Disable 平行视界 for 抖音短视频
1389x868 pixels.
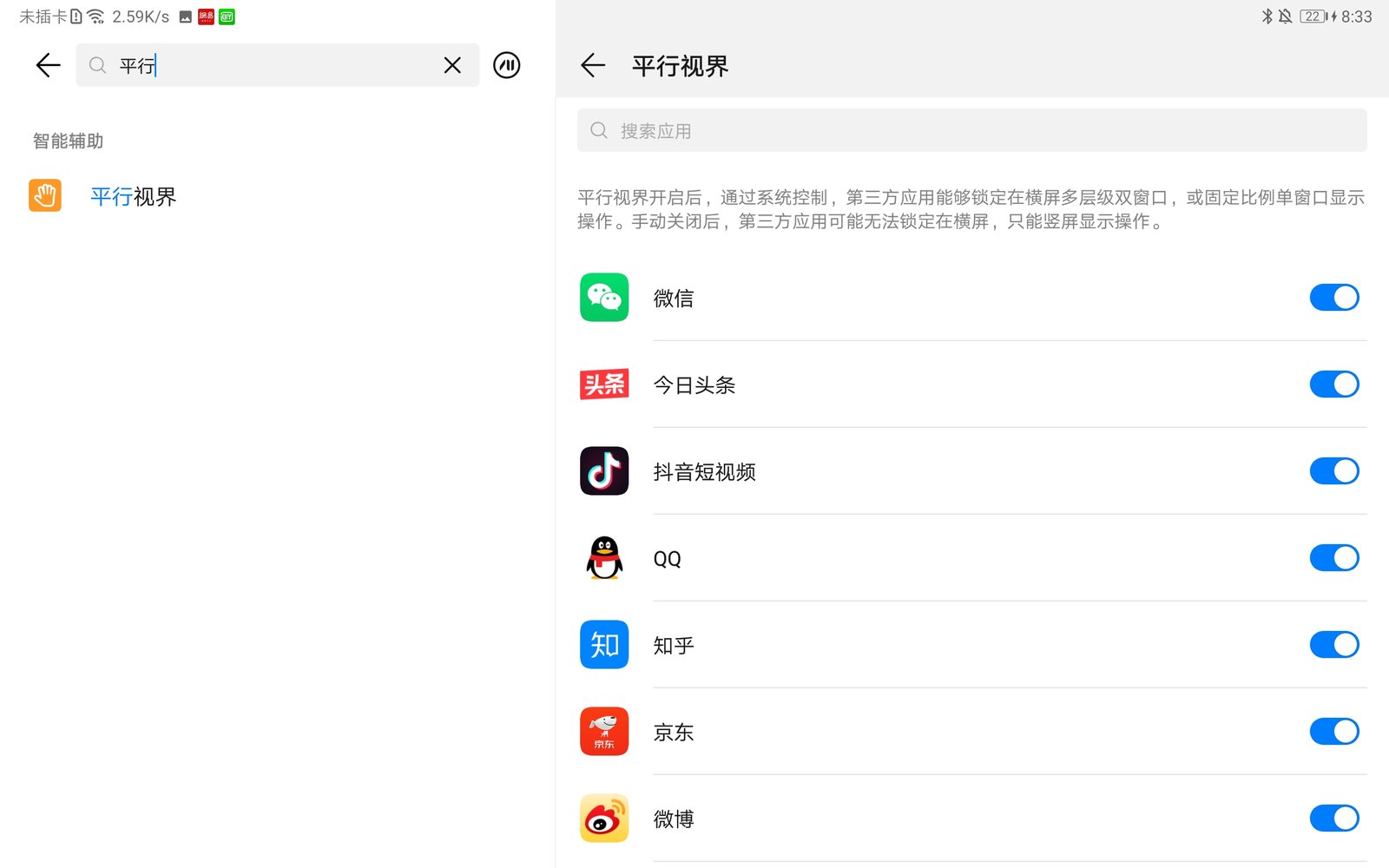(1334, 471)
